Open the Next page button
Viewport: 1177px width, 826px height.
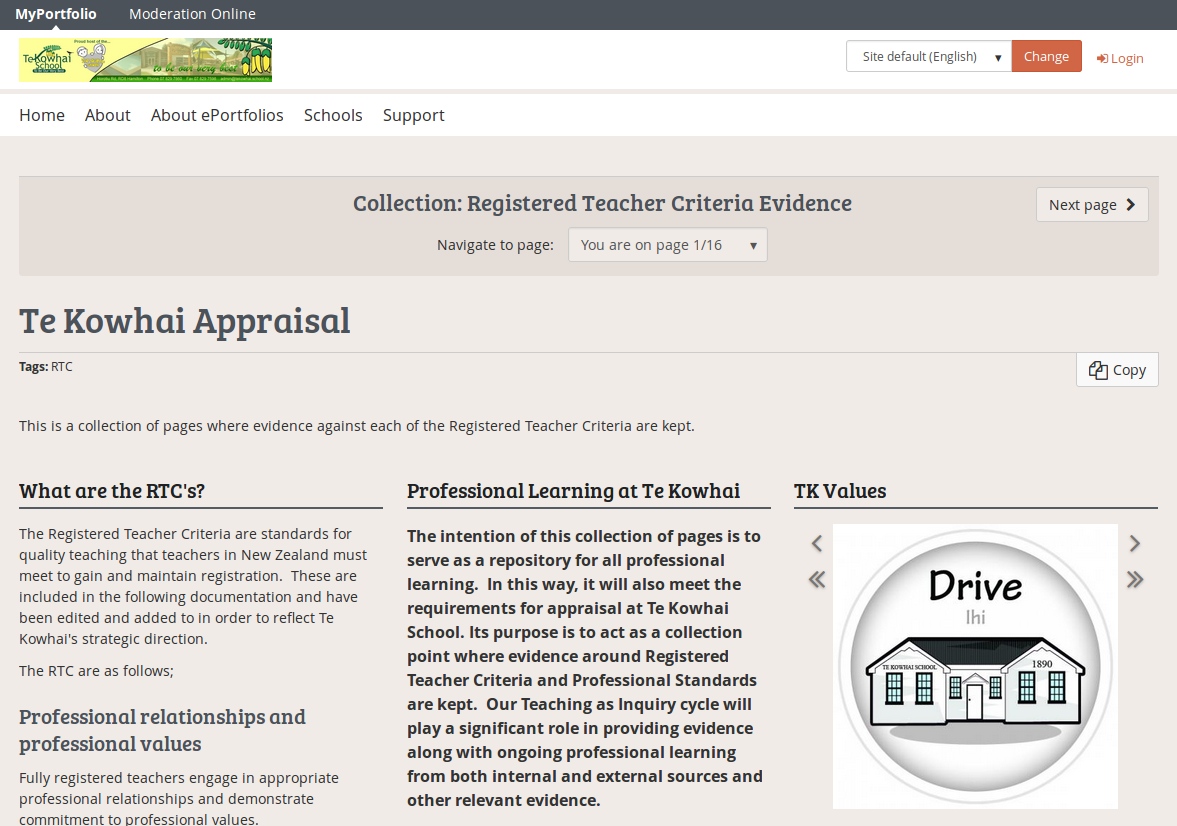pyautogui.click(x=1092, y=205)
